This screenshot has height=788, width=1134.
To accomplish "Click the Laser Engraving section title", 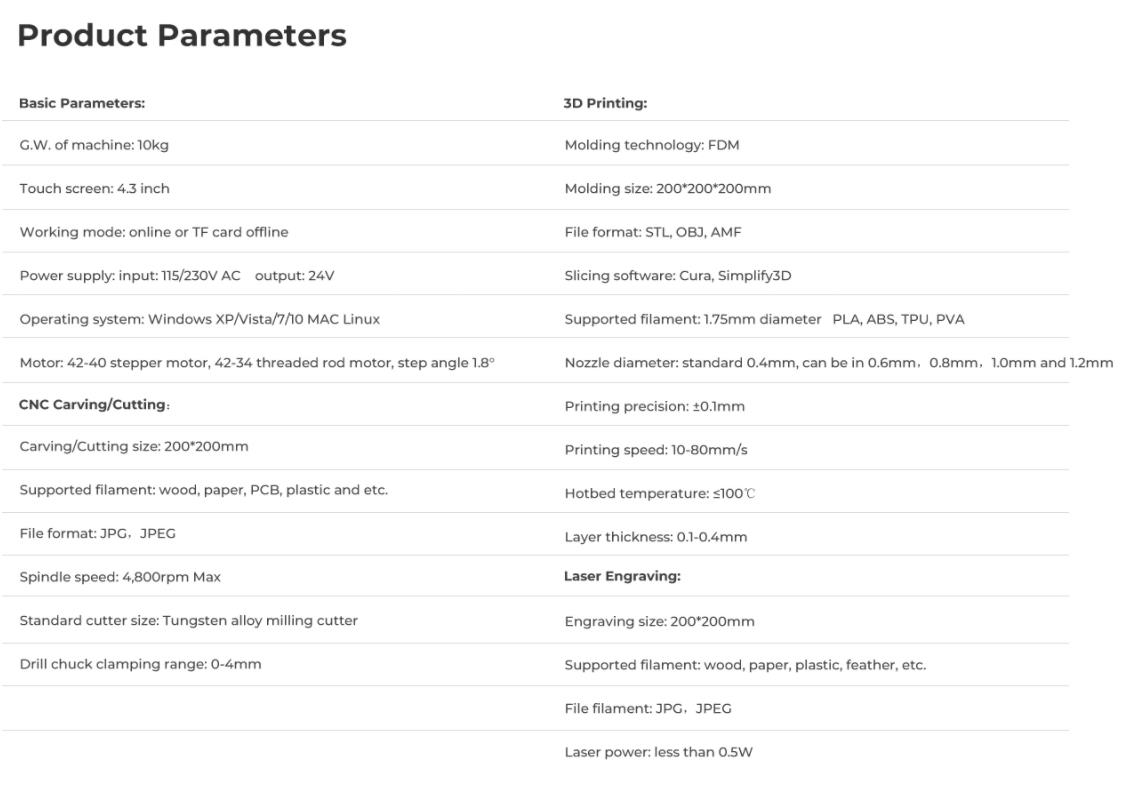I will coord(621,577).
